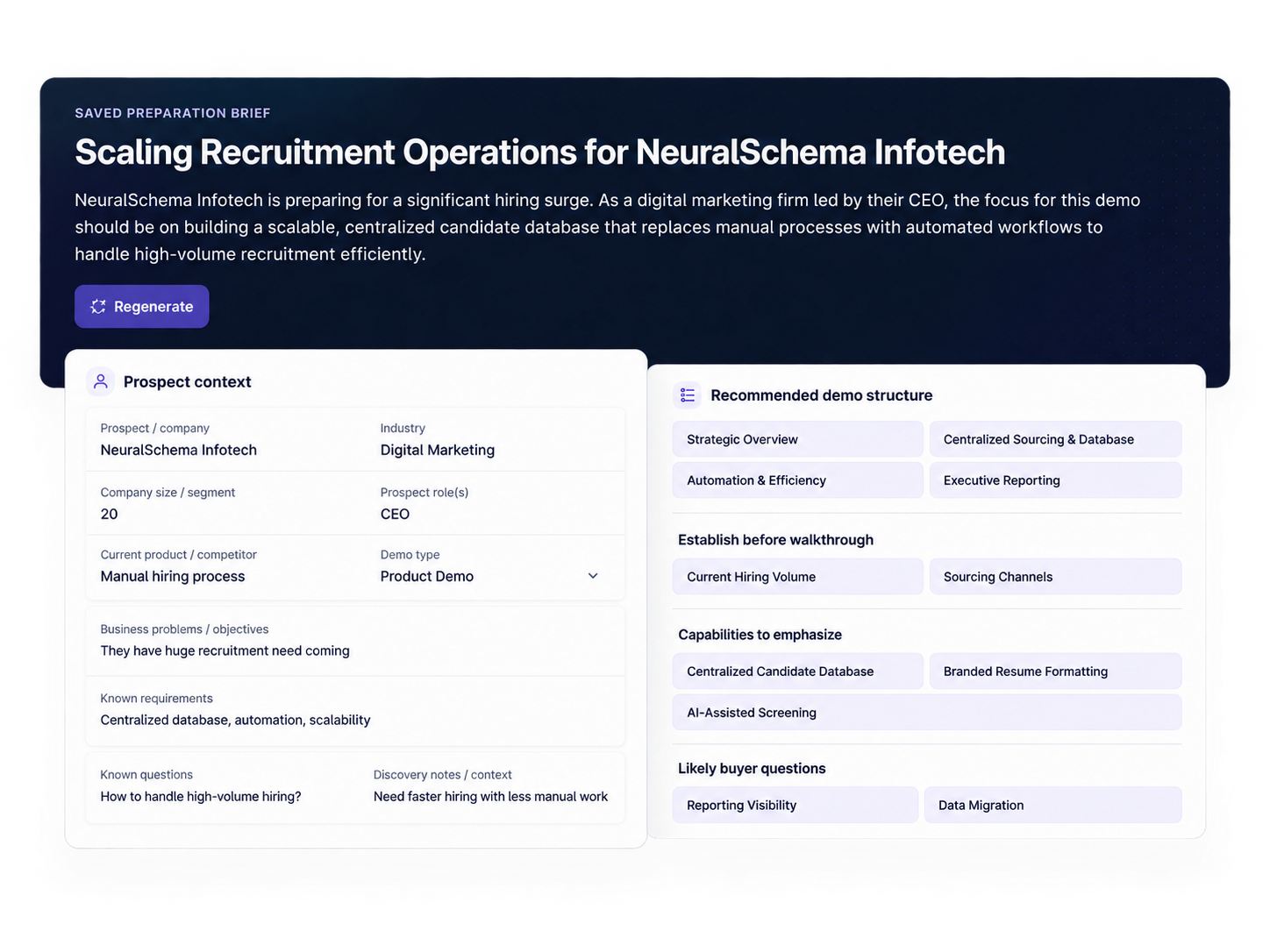Edit the Industry field Digital Marketing
Viewport: 1270px width, 952px height.
pos(438,450)
